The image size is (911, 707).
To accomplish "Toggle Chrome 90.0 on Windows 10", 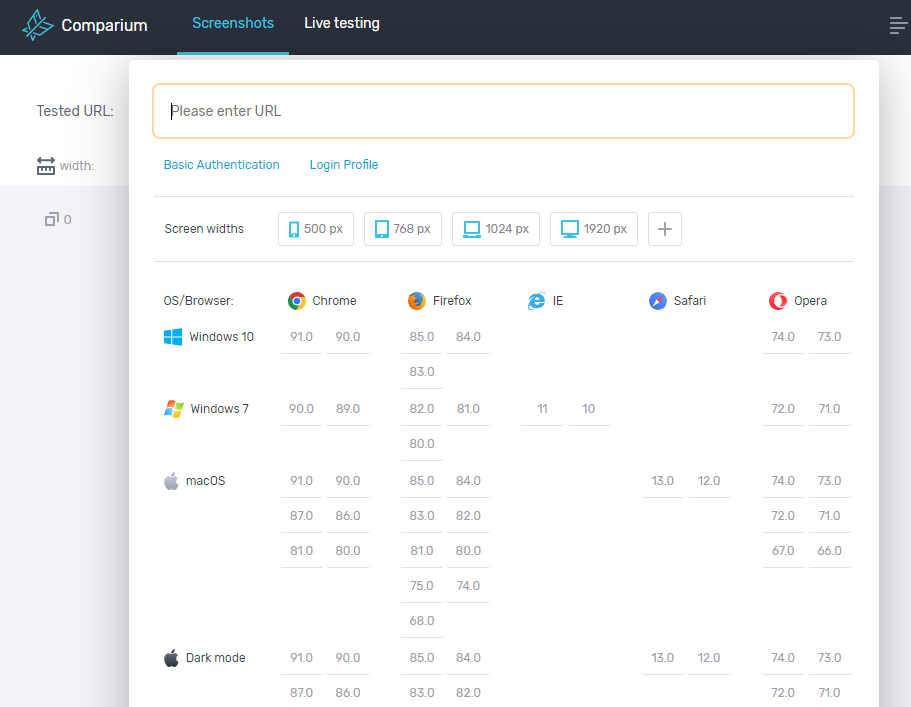I will 348,337.
